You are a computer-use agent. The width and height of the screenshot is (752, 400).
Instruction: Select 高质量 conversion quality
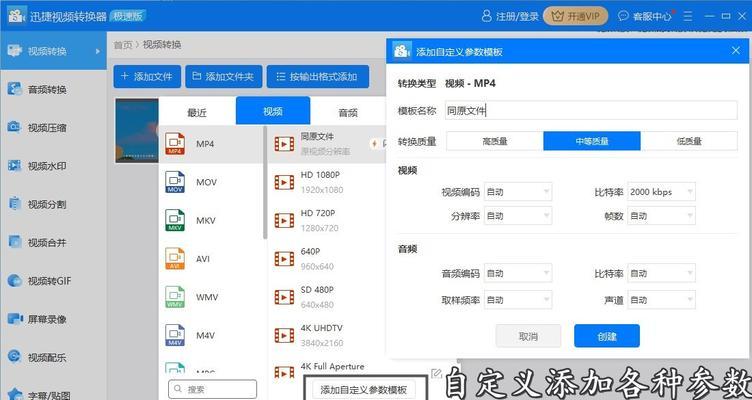click(x=494, y=141)
